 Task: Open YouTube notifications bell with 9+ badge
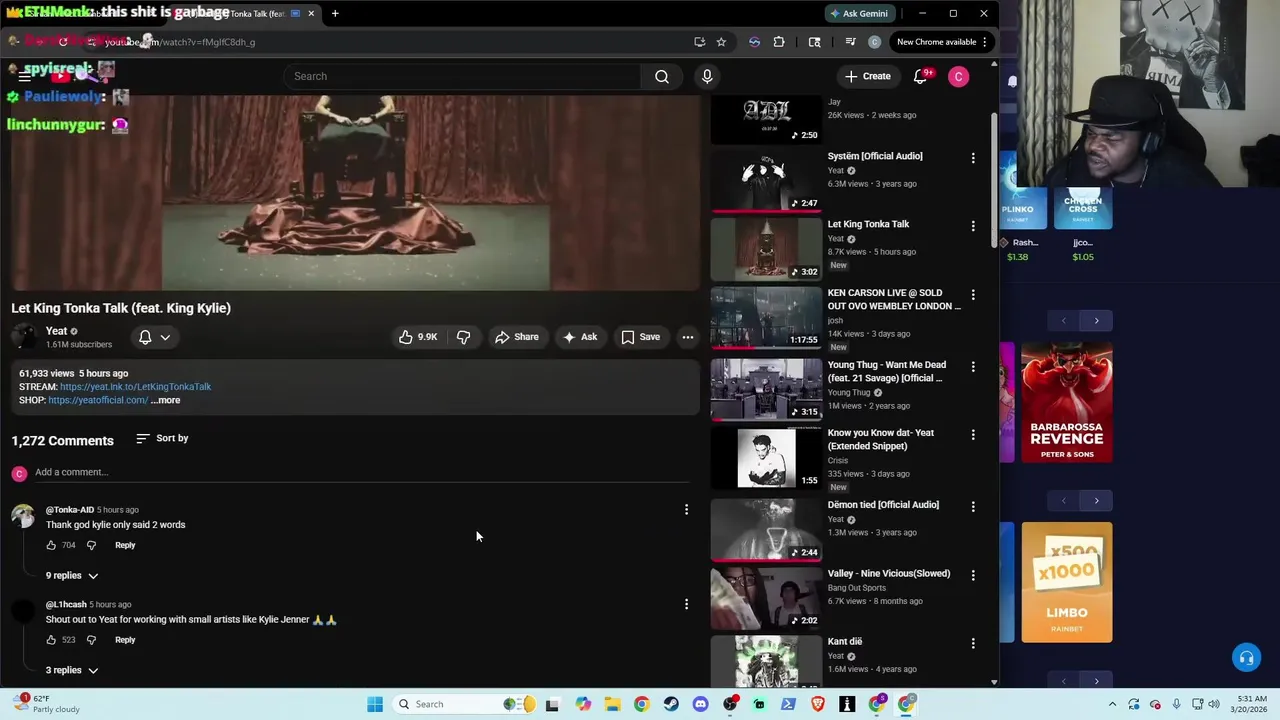921,76
